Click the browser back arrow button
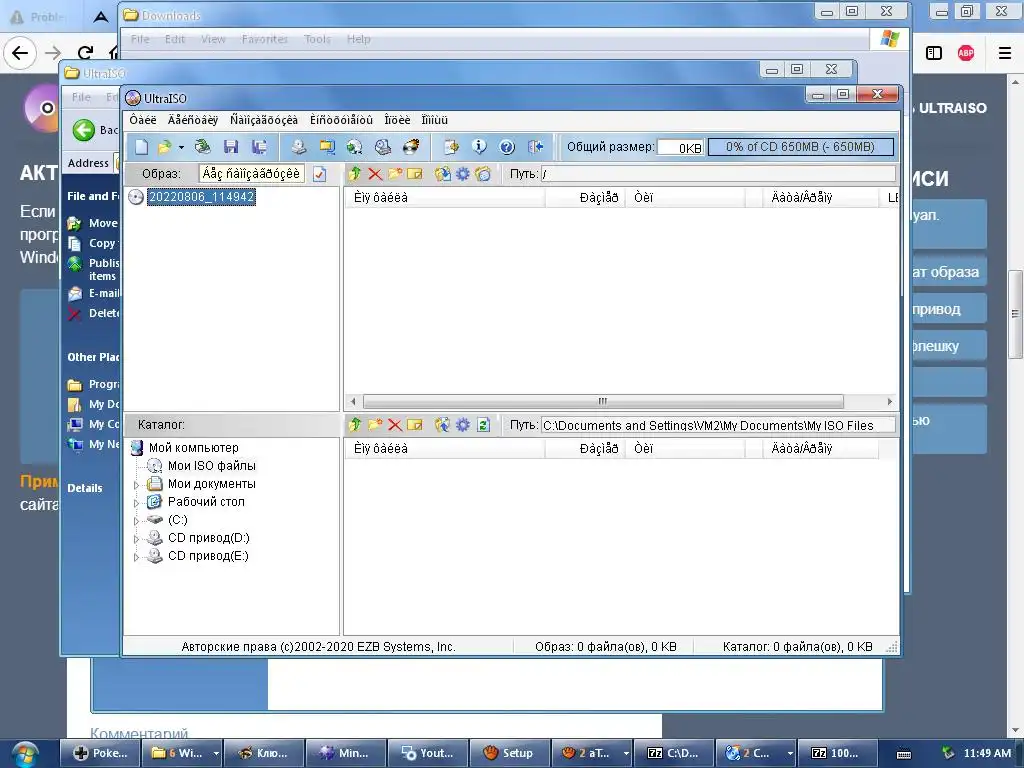Screen dimensions: 1024x768 point(20,52)
